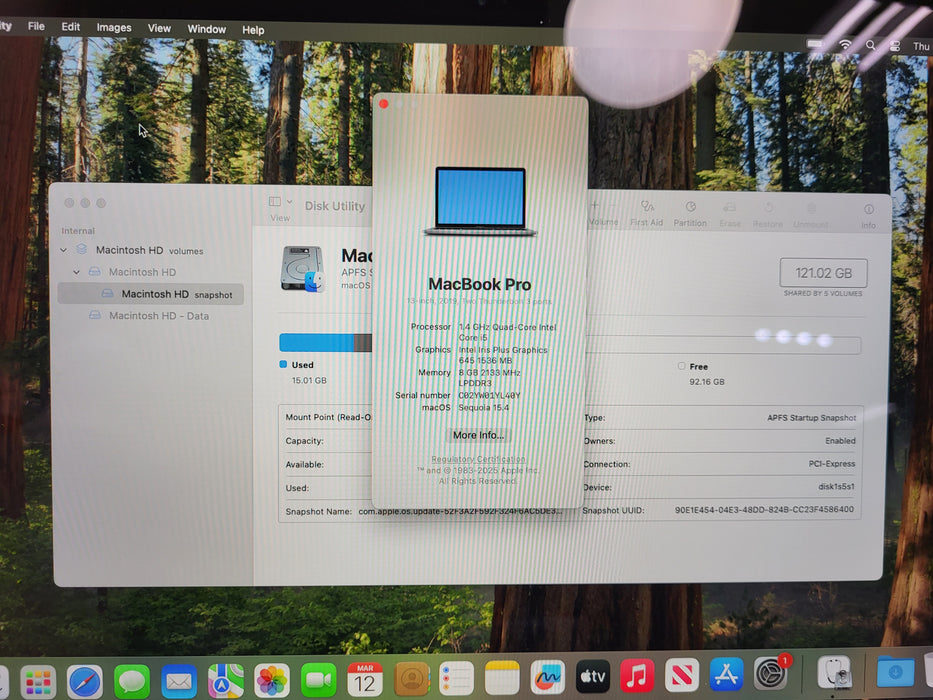
Task: Open System Settings with the red badge
Action: click(x=771, y=673)
